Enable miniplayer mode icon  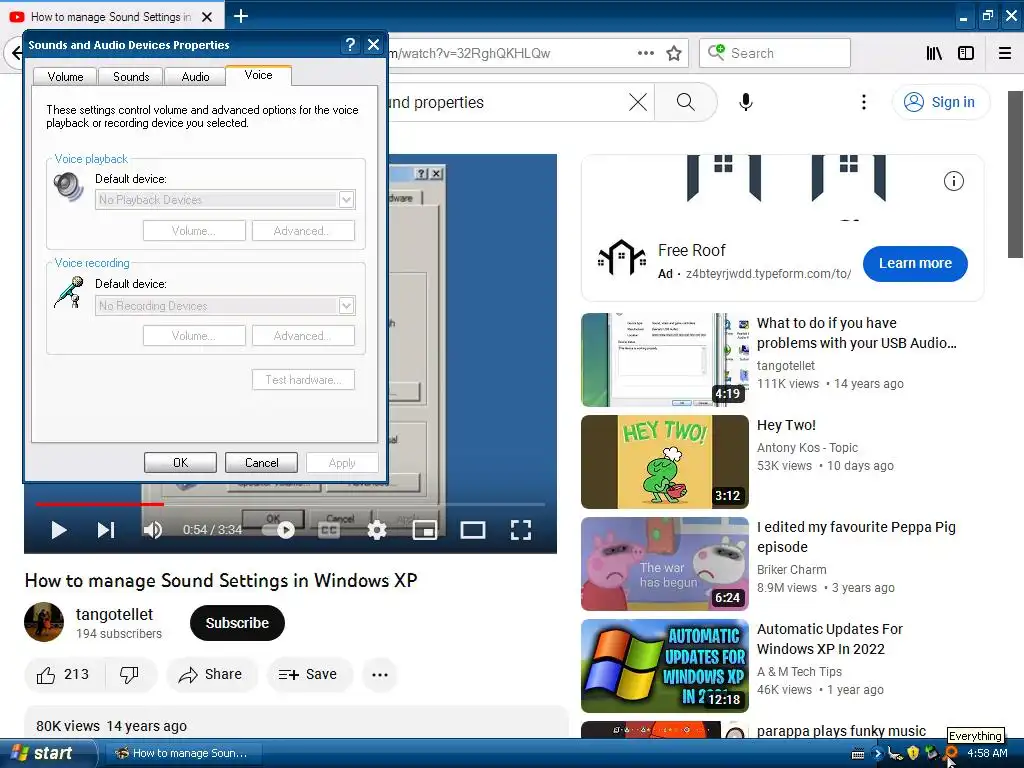pyautogui.click(x=425, y=530)
